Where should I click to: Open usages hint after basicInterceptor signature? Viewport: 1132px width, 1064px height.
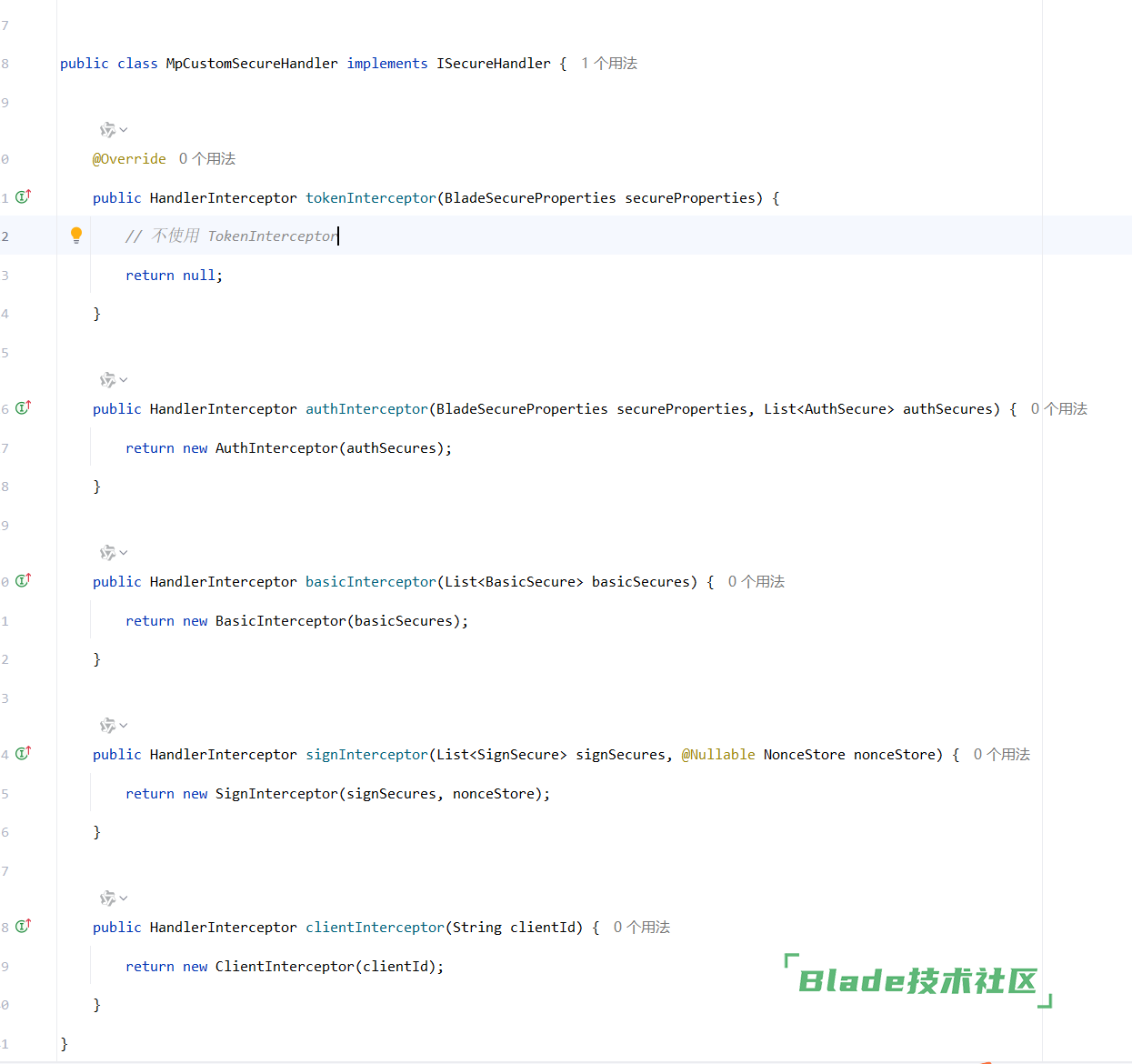[756, 582]
